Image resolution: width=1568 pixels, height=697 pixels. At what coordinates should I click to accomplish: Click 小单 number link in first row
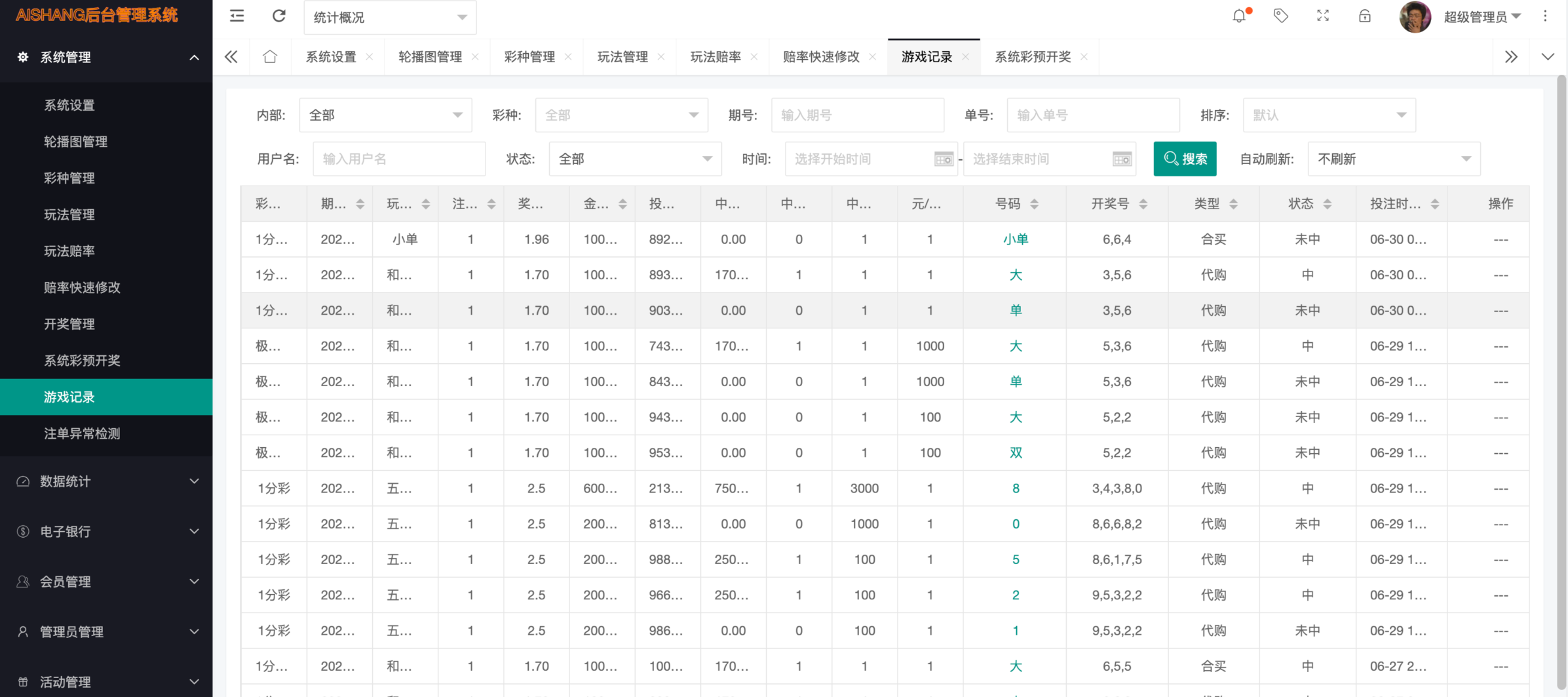coord(1015,239)
